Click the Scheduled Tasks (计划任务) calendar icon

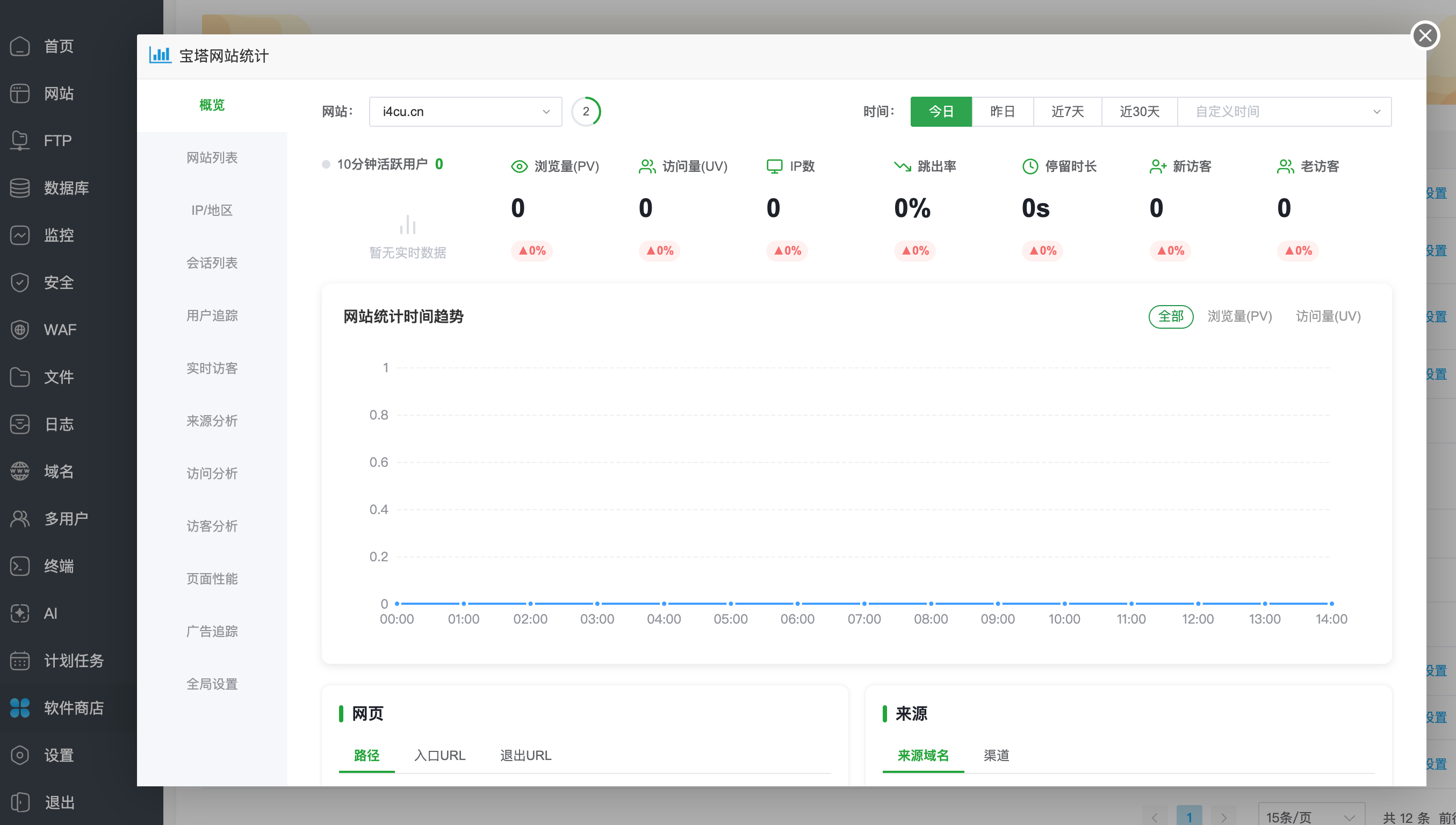[20, 660]
